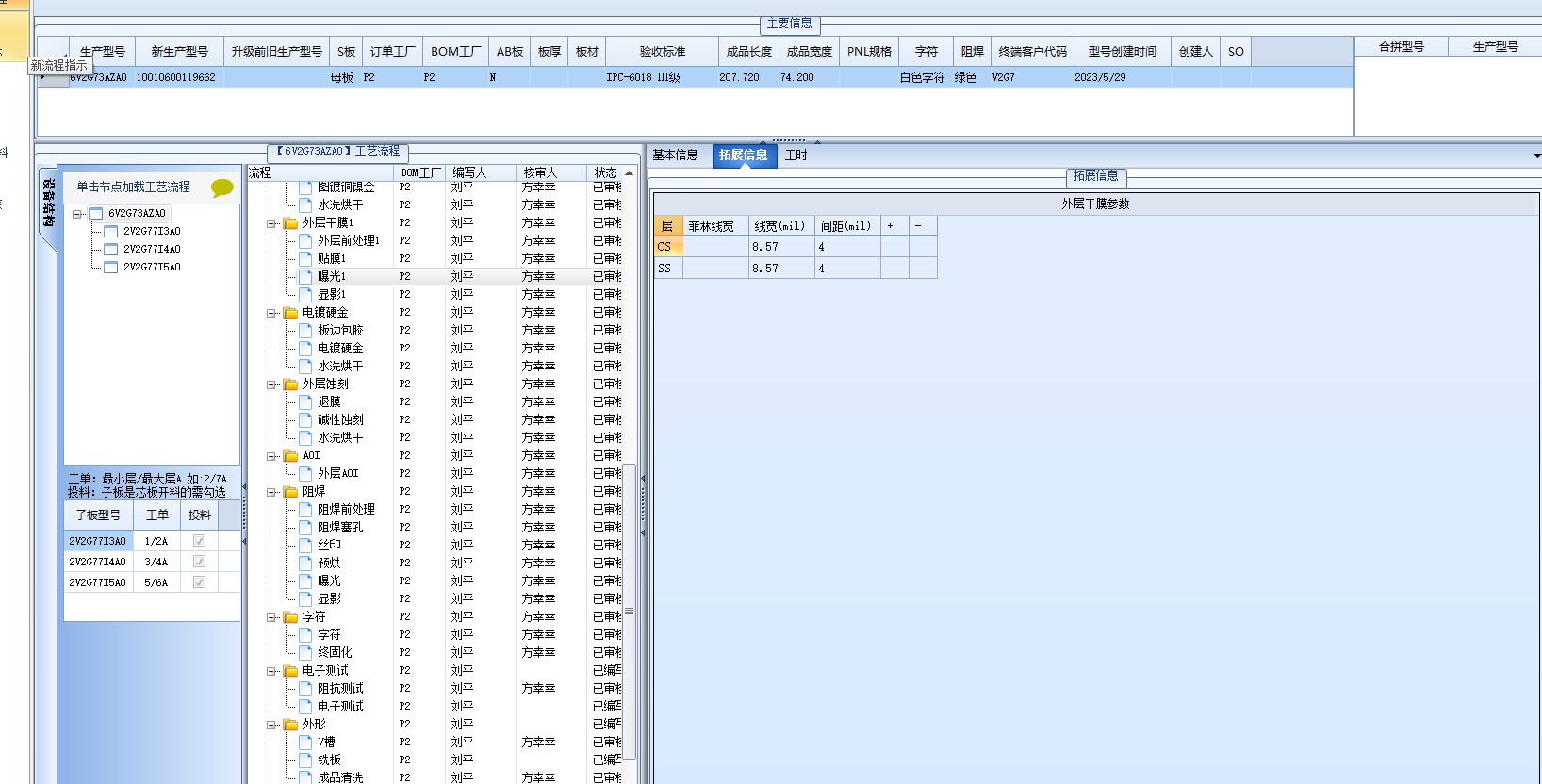The height and width of the screenshot is (784, 1542).
Task: Click the 订单工厂 column header
Action: click(392, 52)
